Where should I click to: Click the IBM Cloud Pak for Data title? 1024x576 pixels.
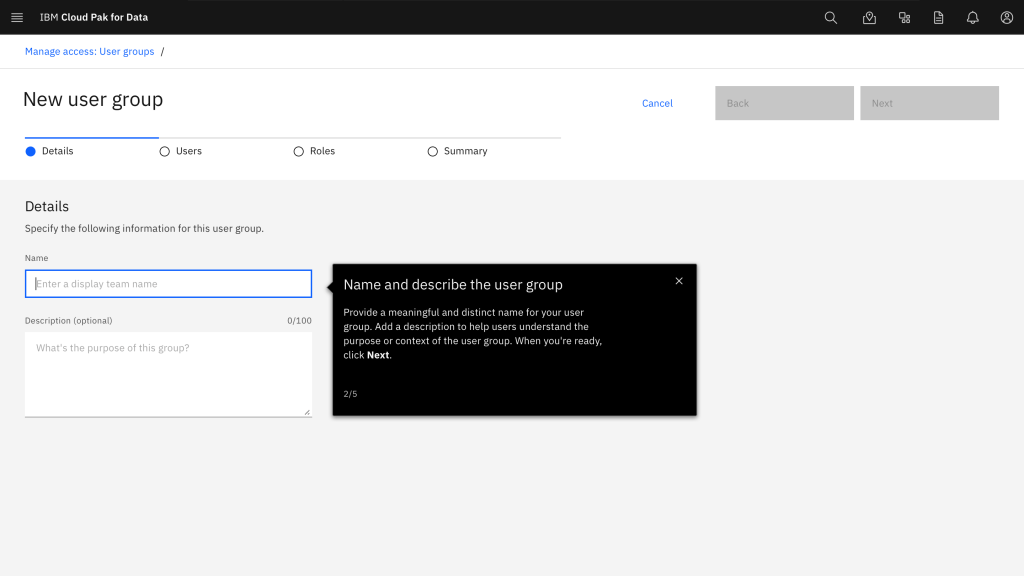tap(94, 17)
